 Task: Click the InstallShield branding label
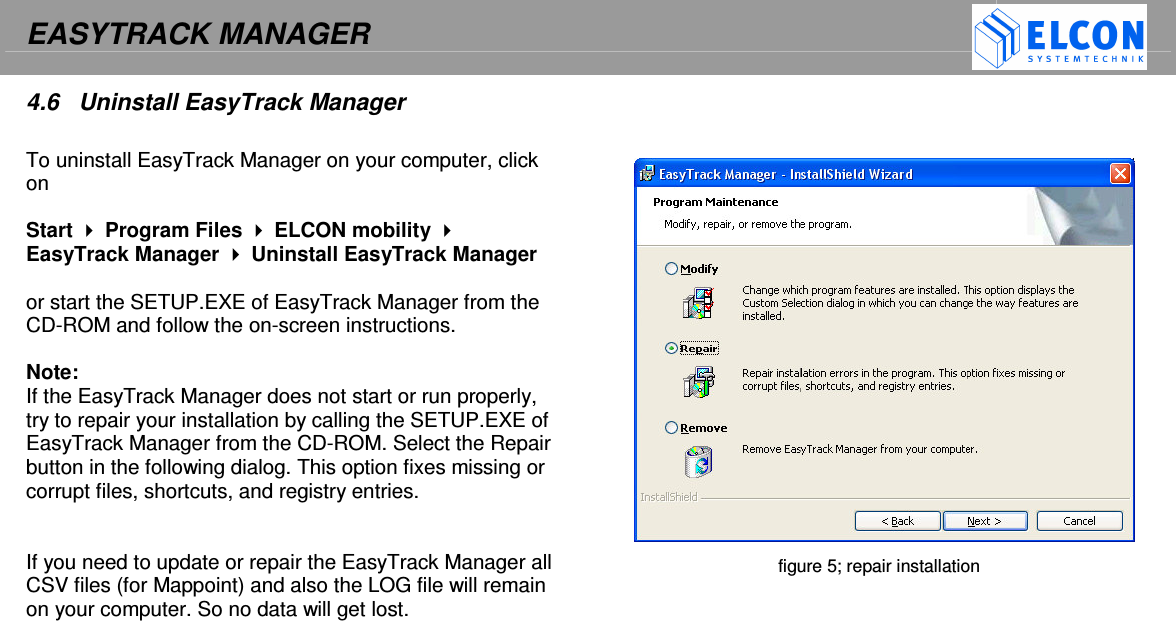point(668,496)
